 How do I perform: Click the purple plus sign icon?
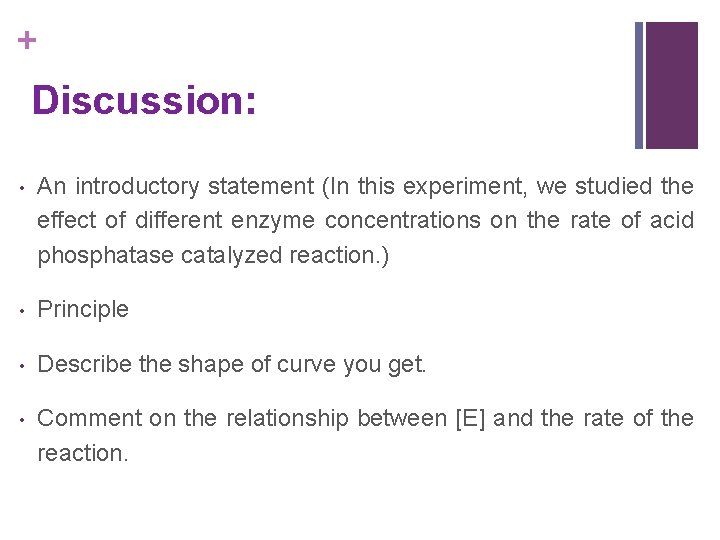[27, 40]
